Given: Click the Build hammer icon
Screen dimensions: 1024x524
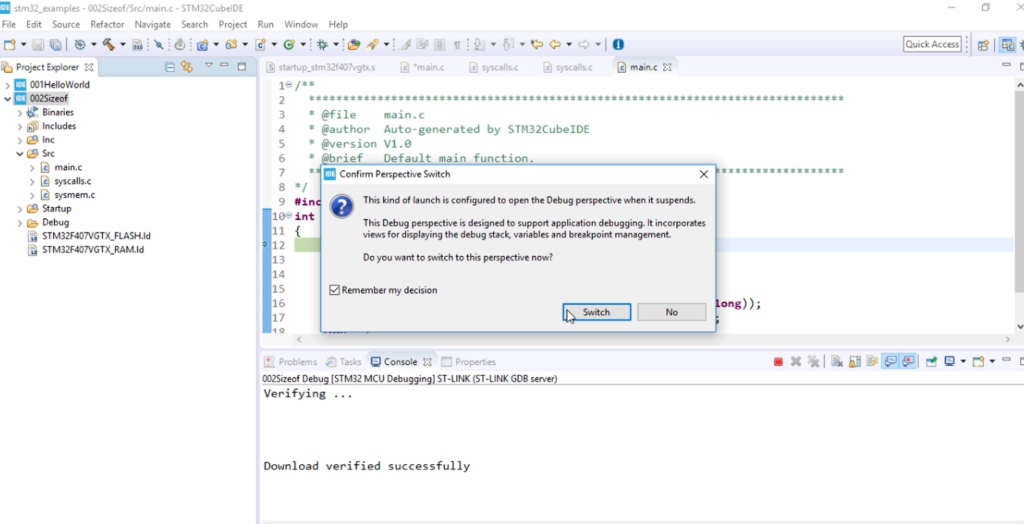Looking at the screenshot, I should (108, 44).
